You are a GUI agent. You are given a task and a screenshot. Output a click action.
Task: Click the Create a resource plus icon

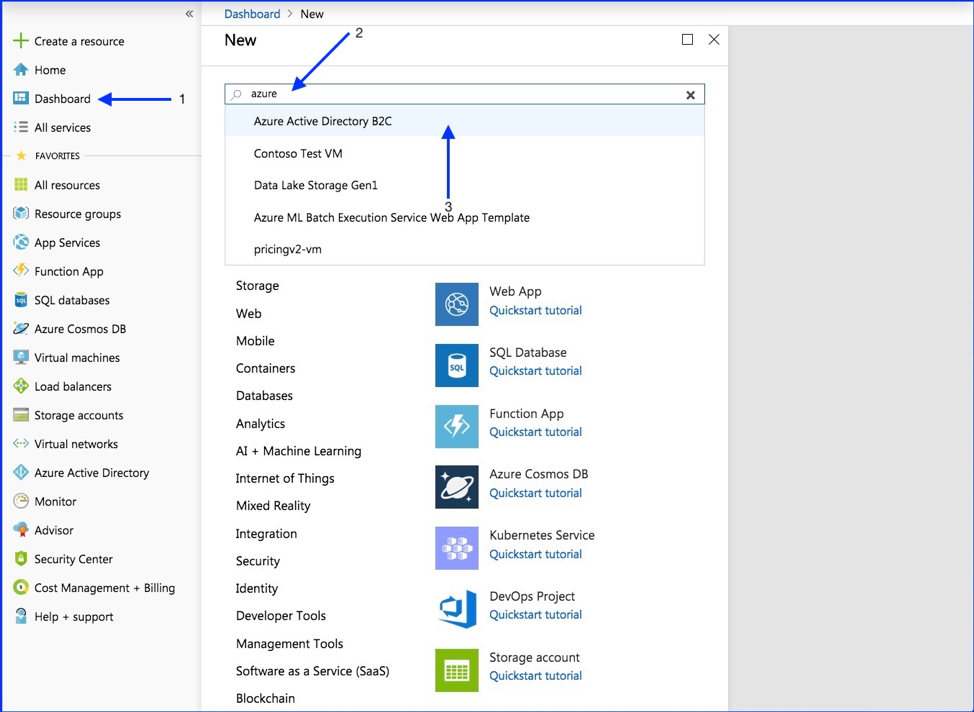tap(20, 41)
